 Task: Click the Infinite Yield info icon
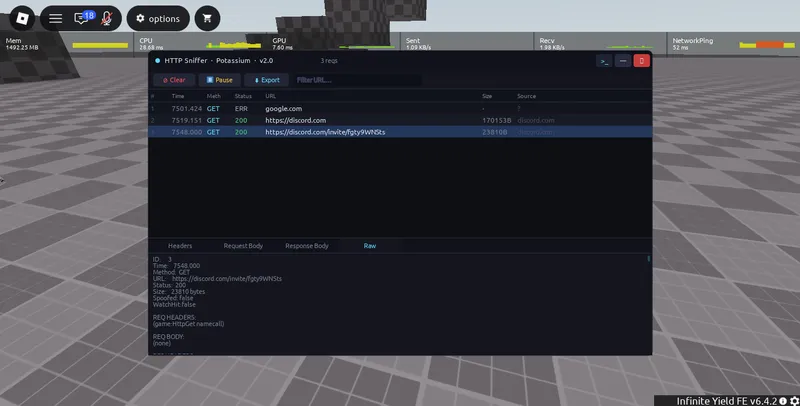pyautogui.click(x=783, y=401)
